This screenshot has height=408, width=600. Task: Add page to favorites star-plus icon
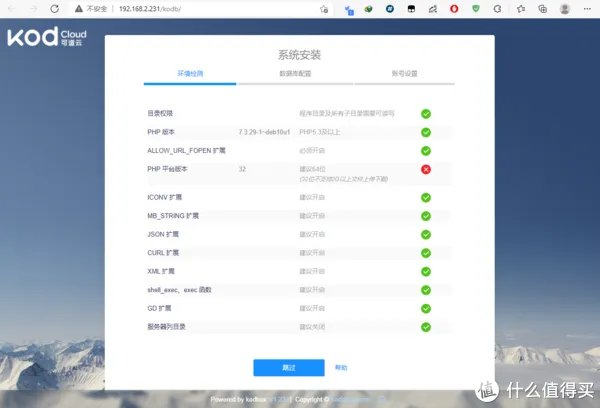click(324, 9)
